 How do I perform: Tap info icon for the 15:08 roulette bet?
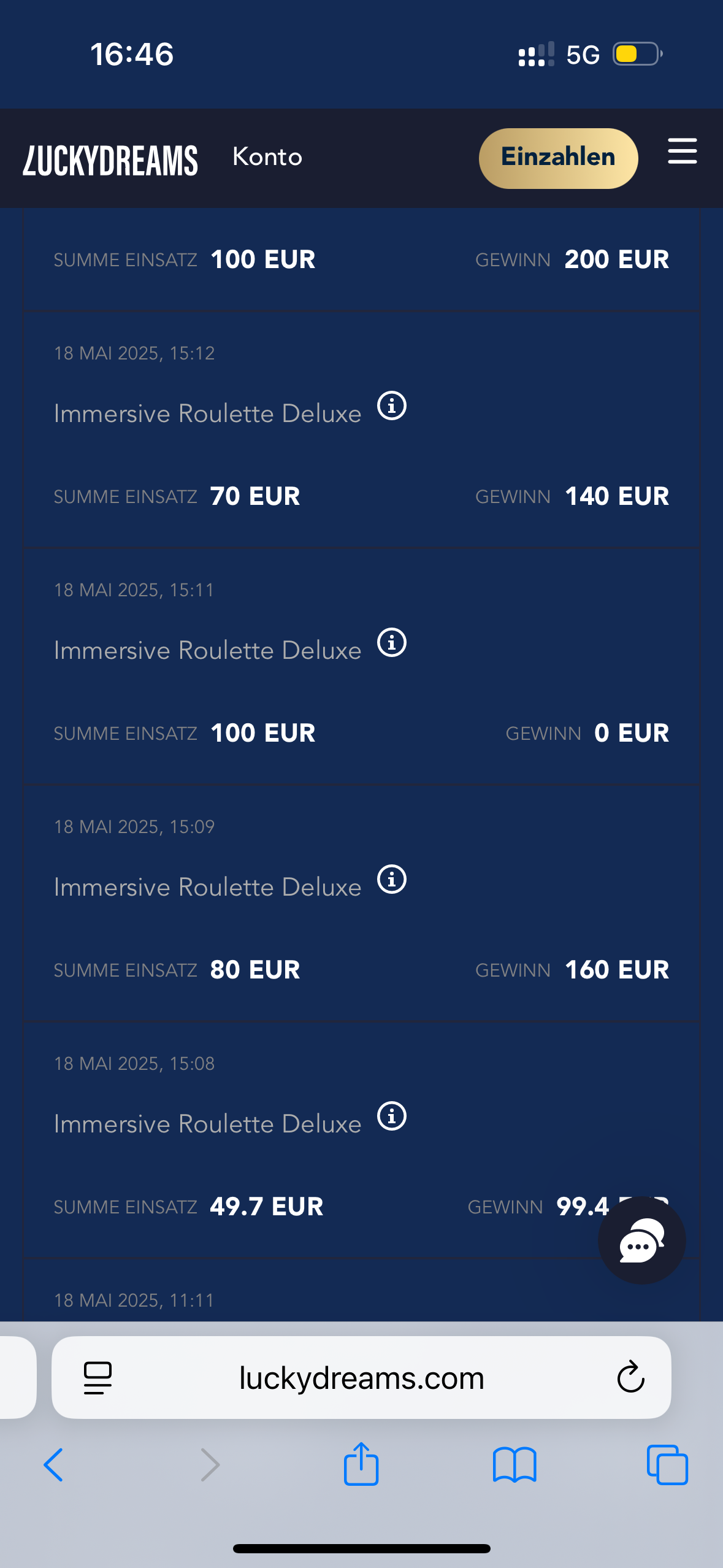pos(392,1116)
